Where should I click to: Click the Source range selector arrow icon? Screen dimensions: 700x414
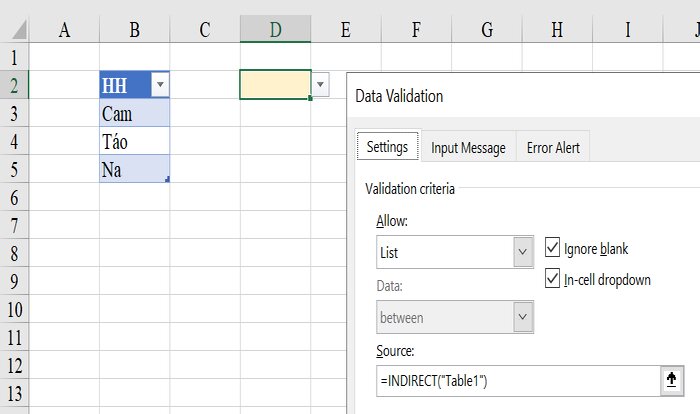tap(671, 381)
